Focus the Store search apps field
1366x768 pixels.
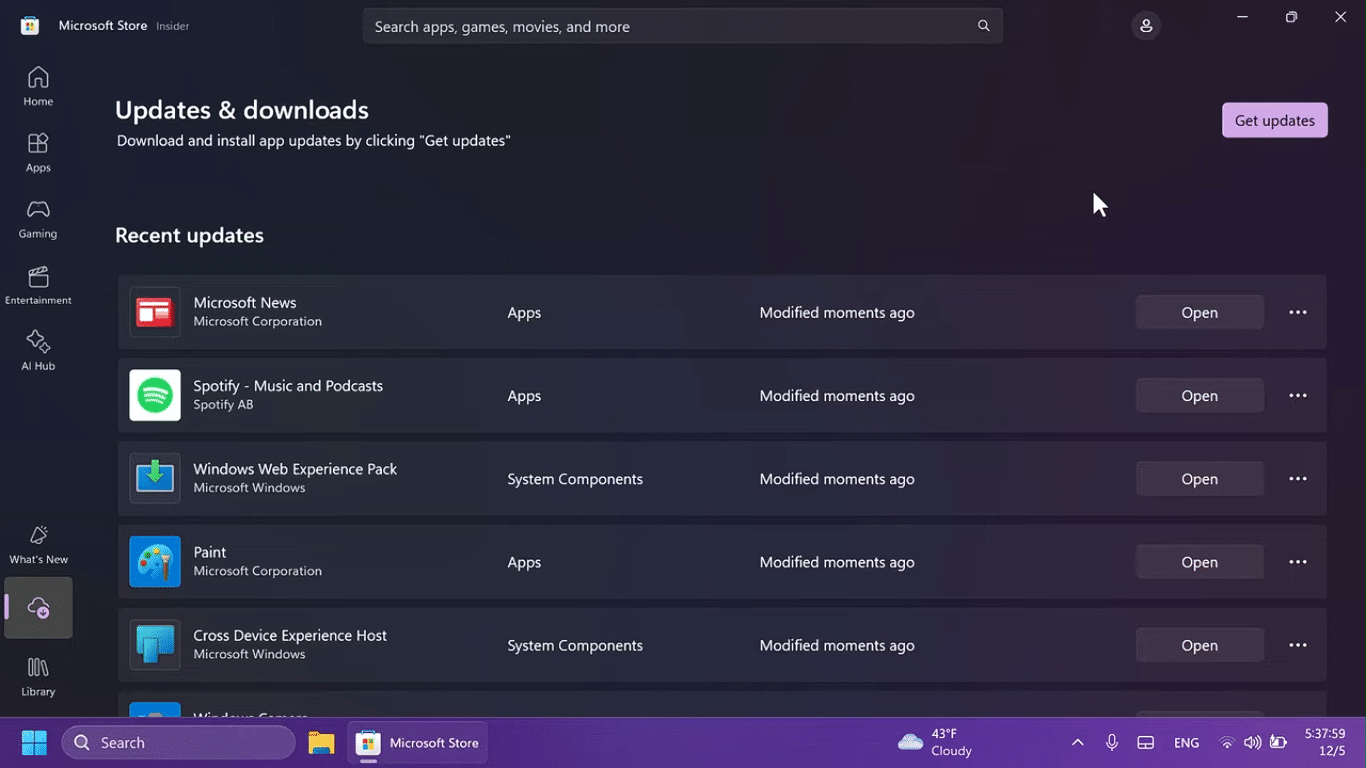[683, 26]
